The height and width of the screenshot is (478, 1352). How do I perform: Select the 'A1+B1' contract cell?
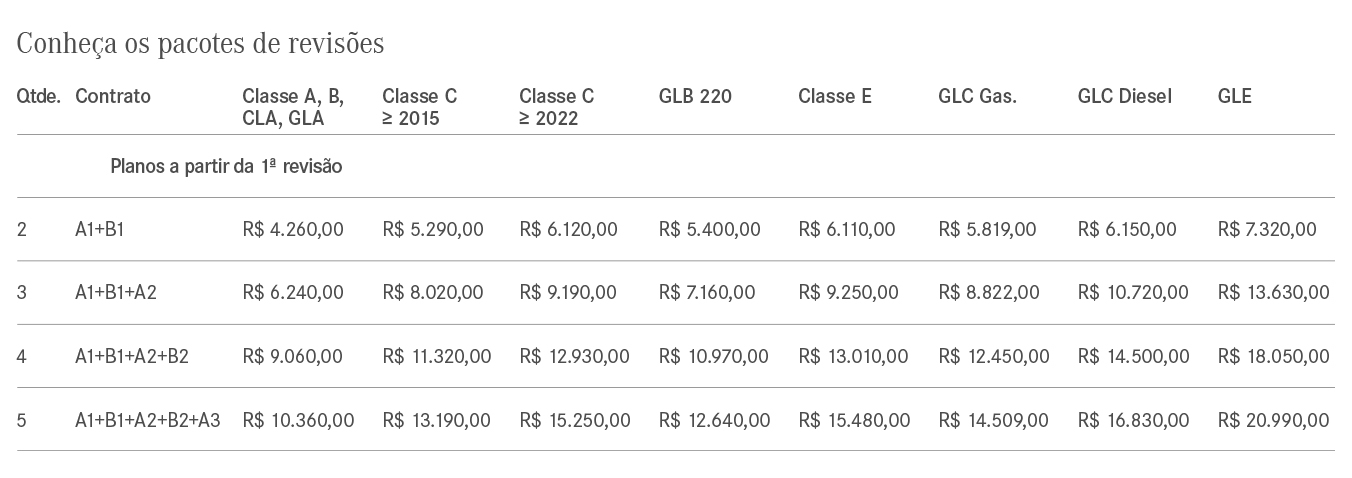click(x=100, y=230)
